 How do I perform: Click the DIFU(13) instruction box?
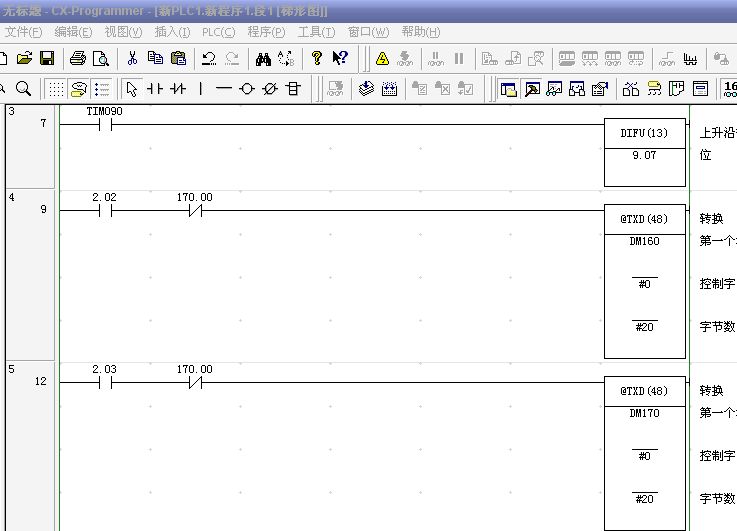(x=644, y=152)
